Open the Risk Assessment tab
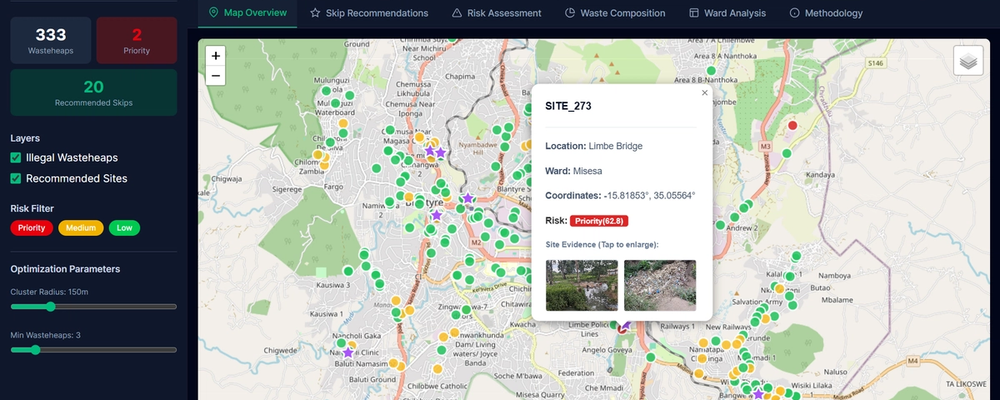Screen dimensions: 1000x400 click(496, 13)
